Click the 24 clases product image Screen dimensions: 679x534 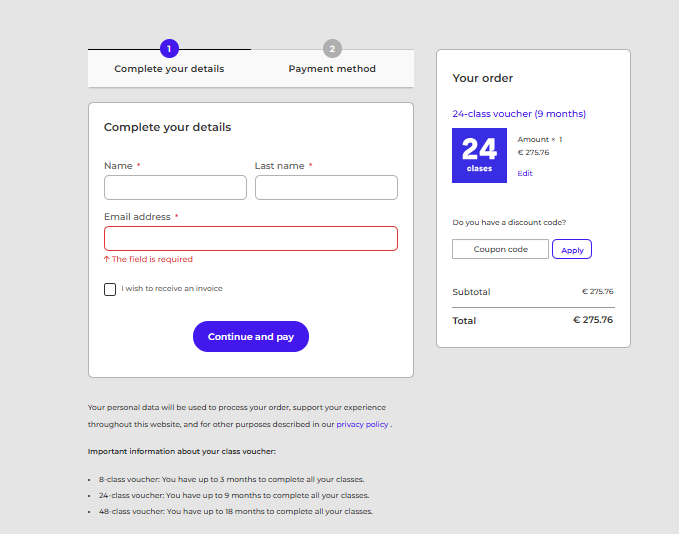479,155
